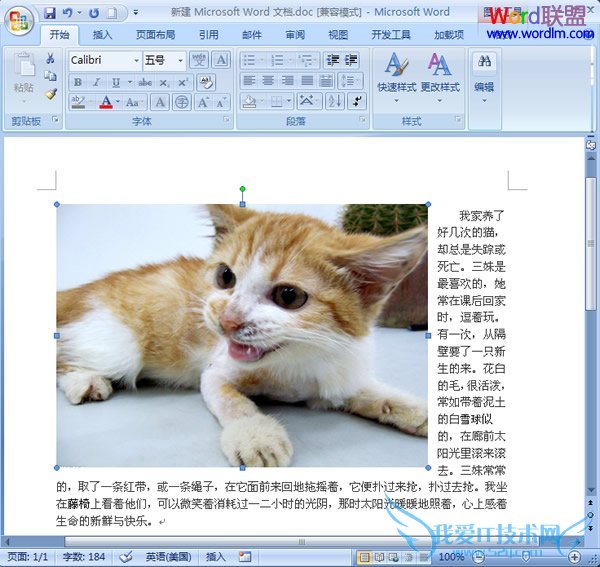Switch to the 审阅 (Review) tab
Viewport: 600px width, 567px height.
[x=295, y=35]
